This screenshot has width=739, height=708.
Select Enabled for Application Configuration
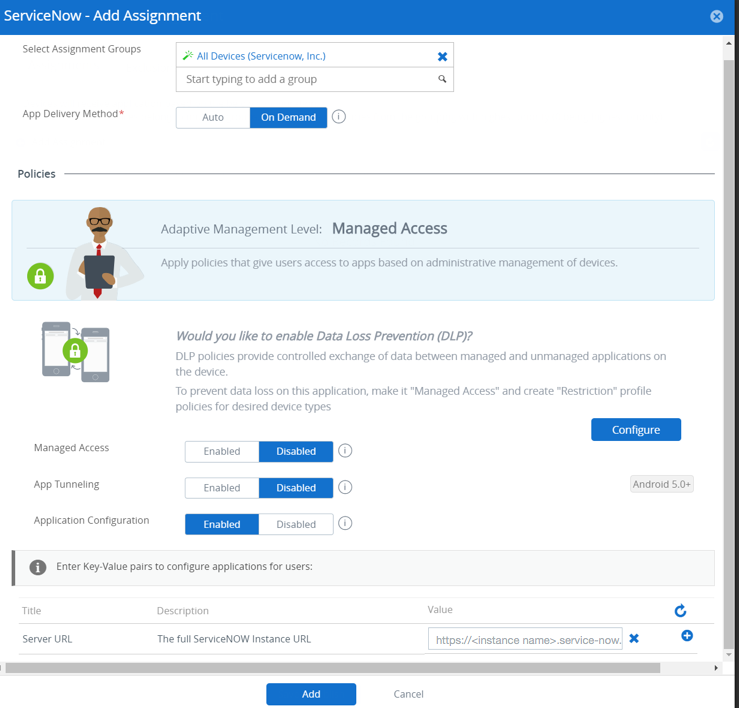(x=222, y=524)
